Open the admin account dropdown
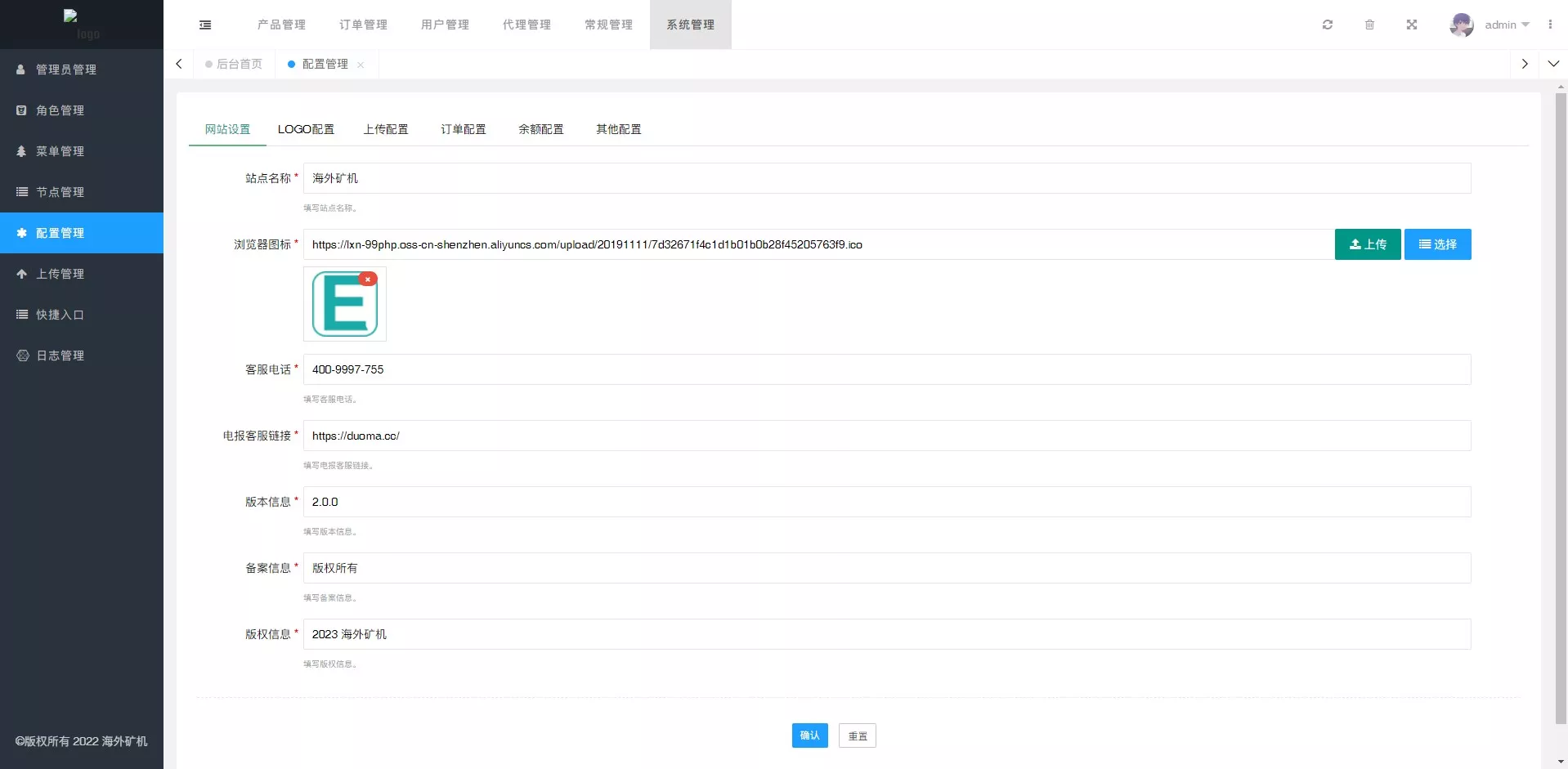The image size is (1568, 769). [1507, 25]
